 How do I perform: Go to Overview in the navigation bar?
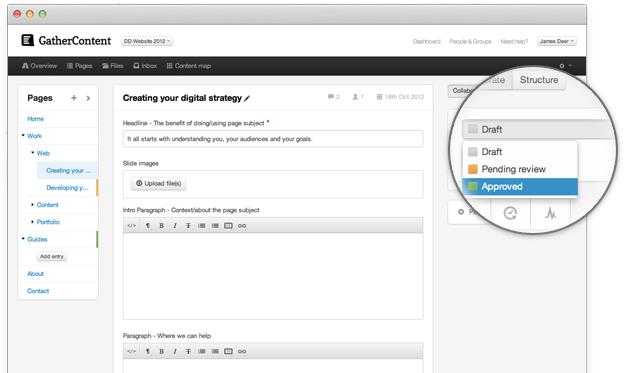click(39, 66)
